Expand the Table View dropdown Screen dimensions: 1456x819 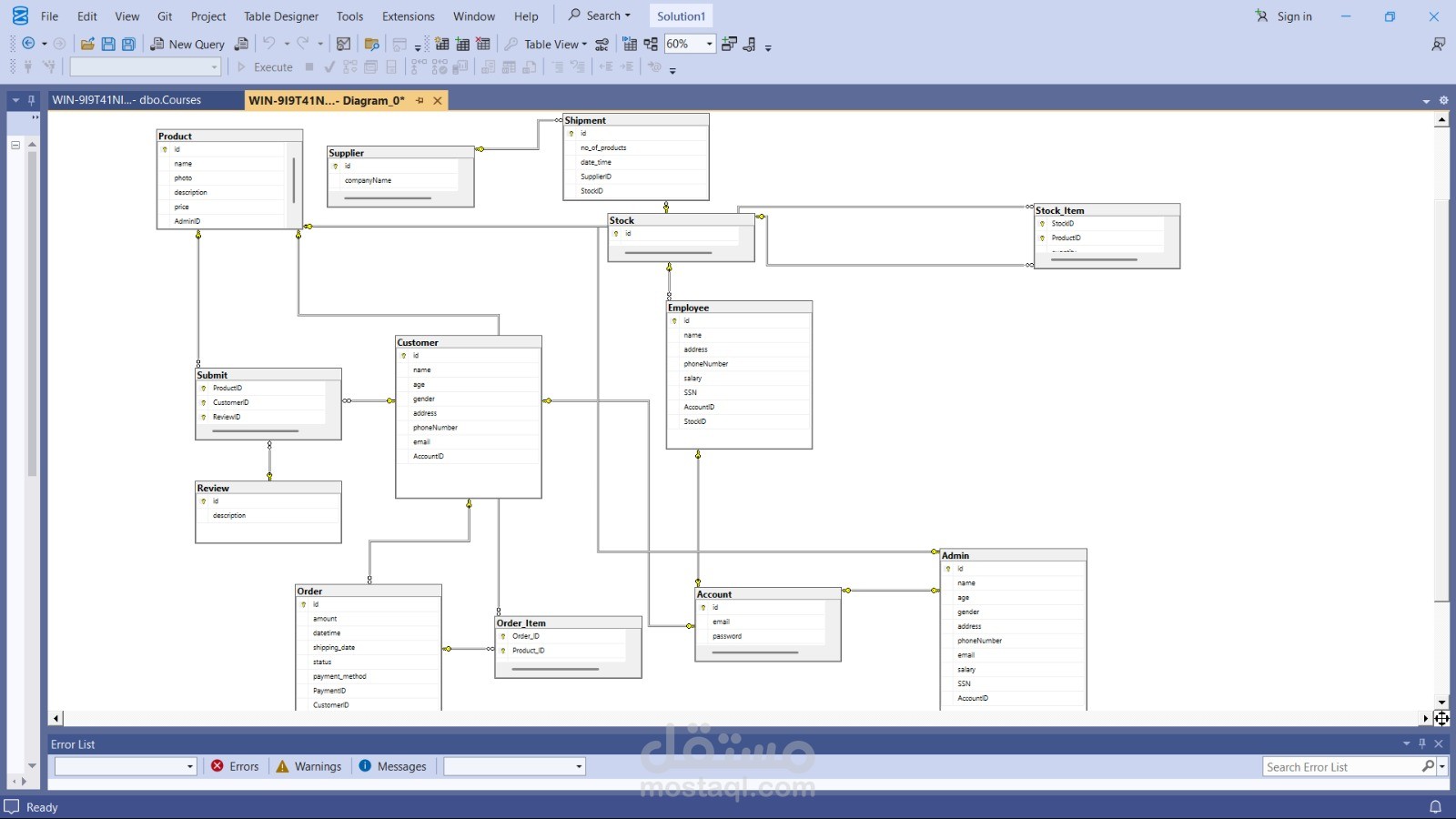click(x=584, y=44)
